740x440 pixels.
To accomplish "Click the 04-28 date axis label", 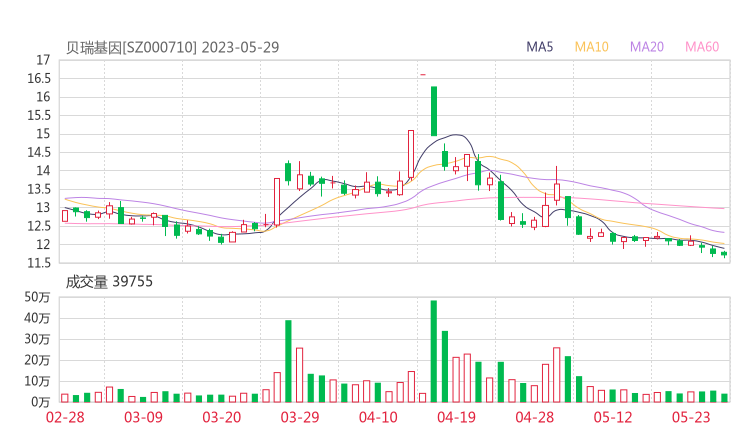I will coord(535,417).
